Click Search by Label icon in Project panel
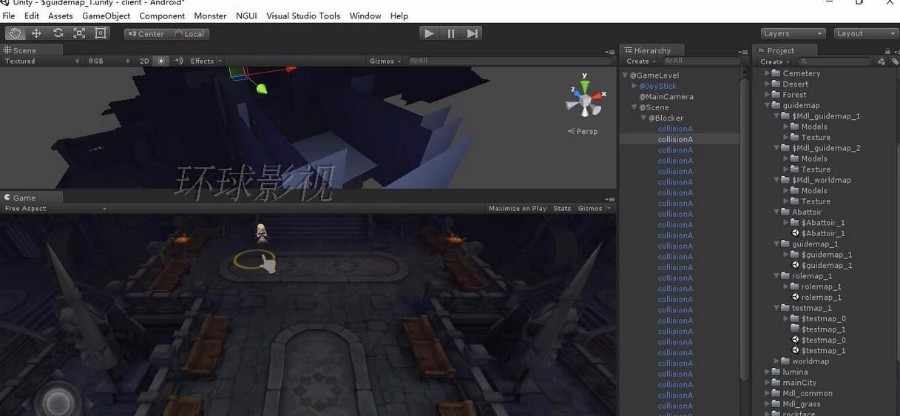 coord(894,61)
